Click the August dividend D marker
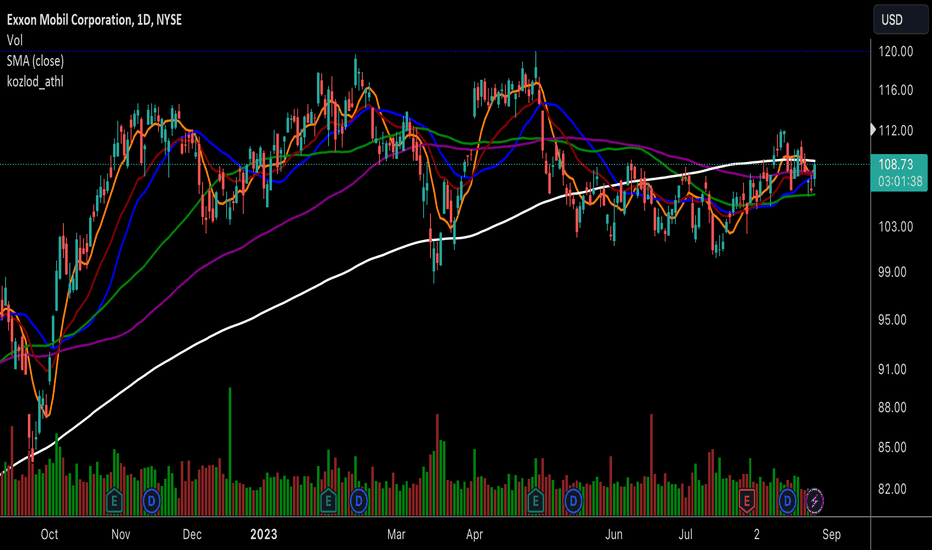This screenshot has width=932, height=550. (788, 501)
